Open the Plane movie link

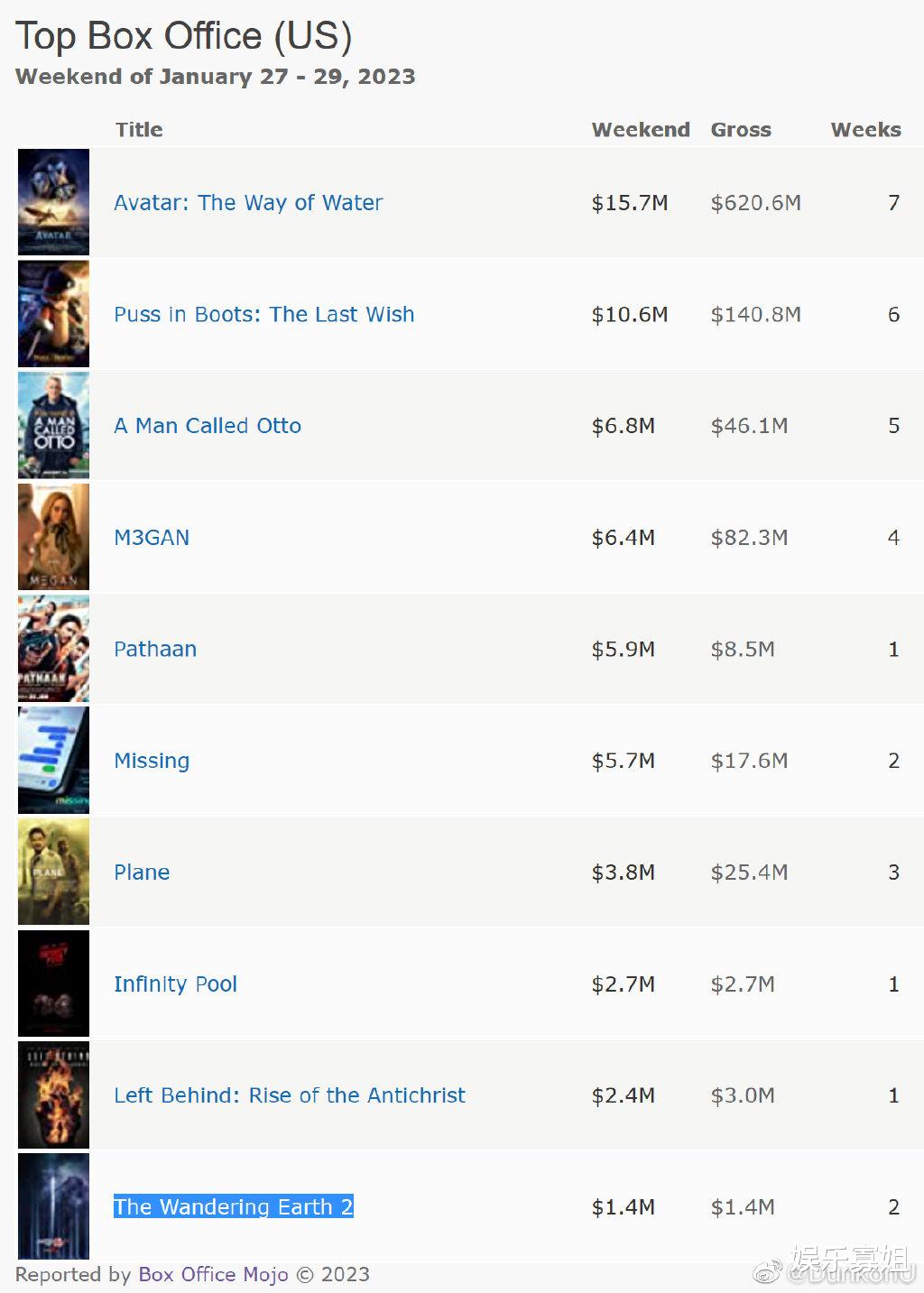[142, 873]
